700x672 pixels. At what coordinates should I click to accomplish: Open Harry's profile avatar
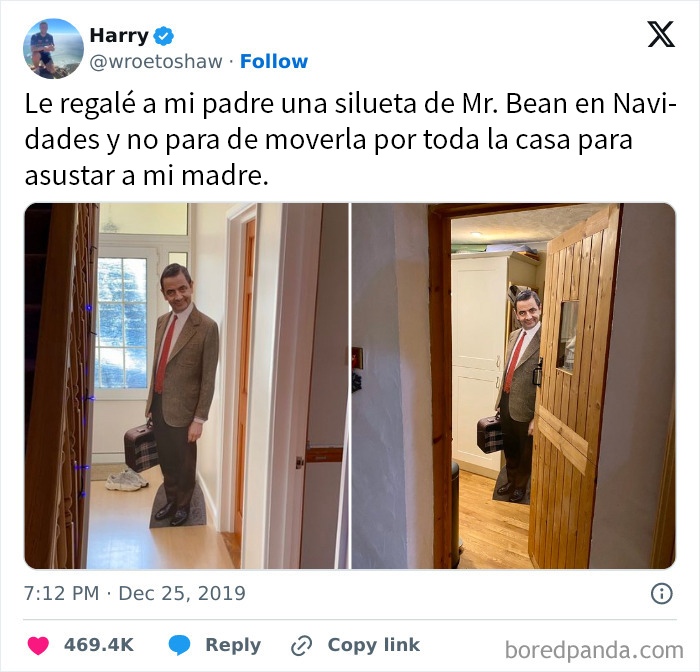point(53,49)
